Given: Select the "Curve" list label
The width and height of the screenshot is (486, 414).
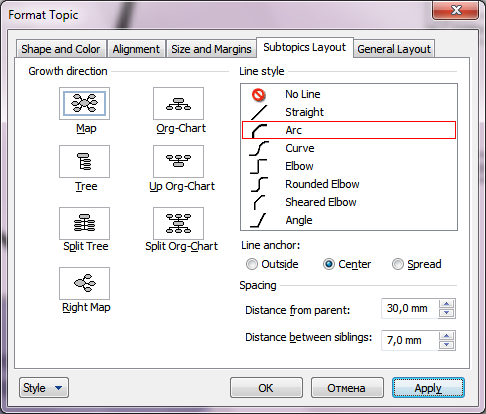Looking at the screenshot, I should 300,148.
